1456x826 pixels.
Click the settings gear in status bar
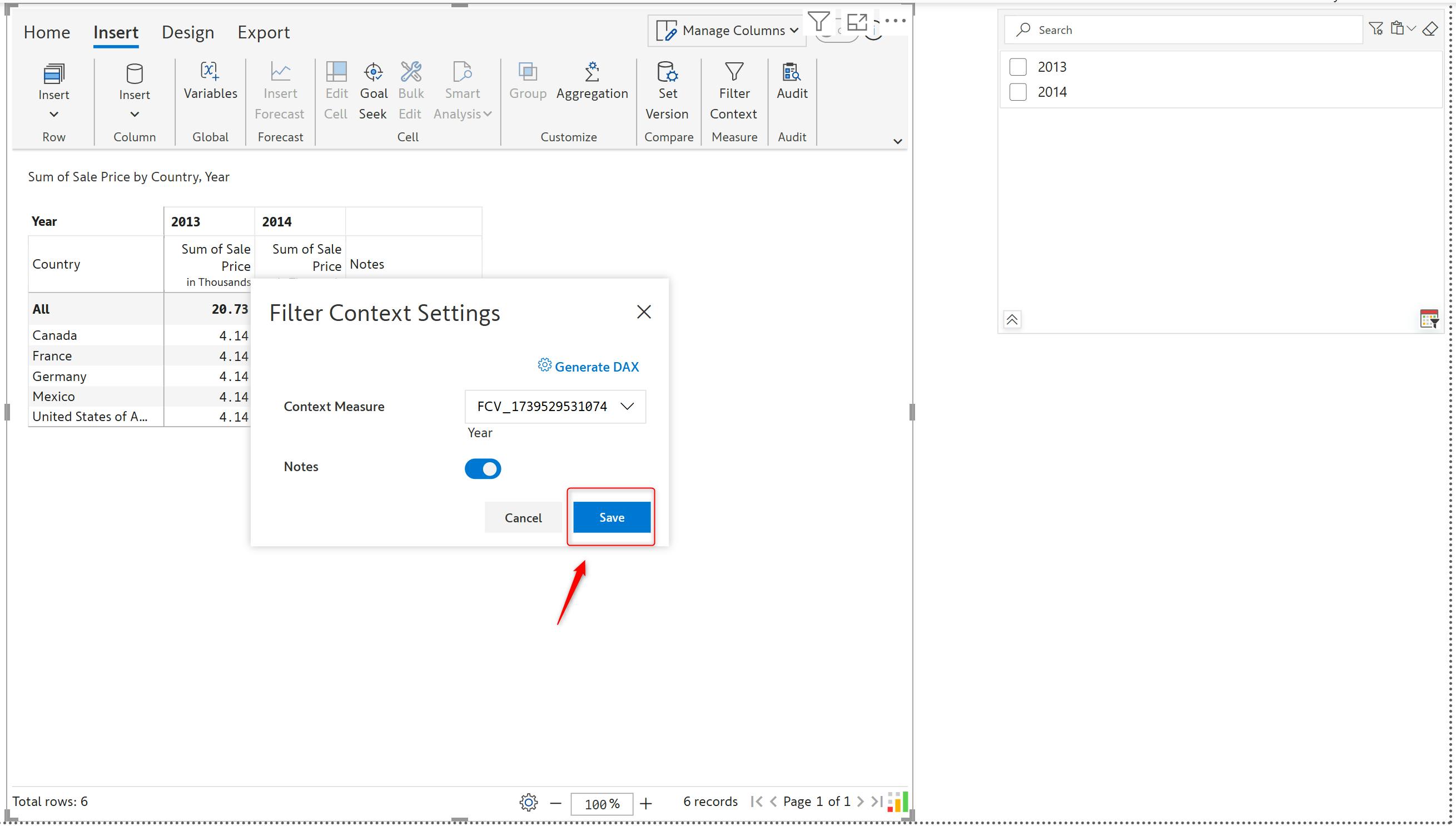[529, 802]
